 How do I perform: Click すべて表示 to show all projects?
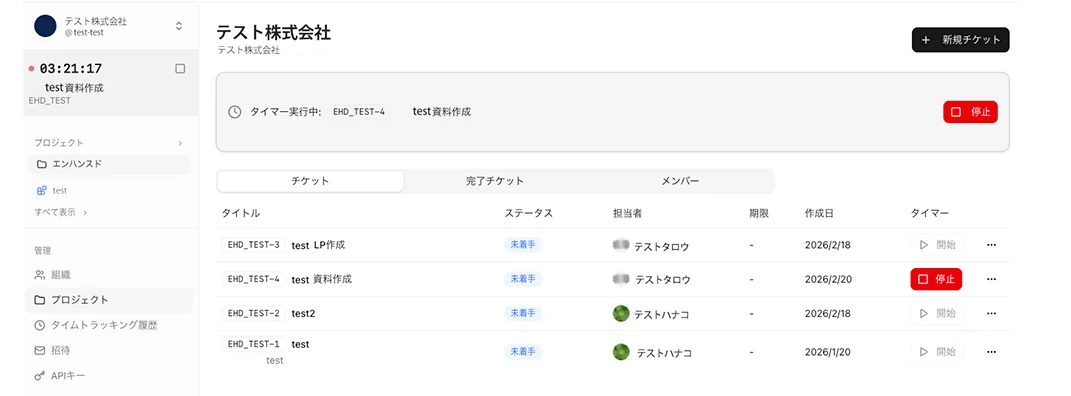[x=60, y=212]
